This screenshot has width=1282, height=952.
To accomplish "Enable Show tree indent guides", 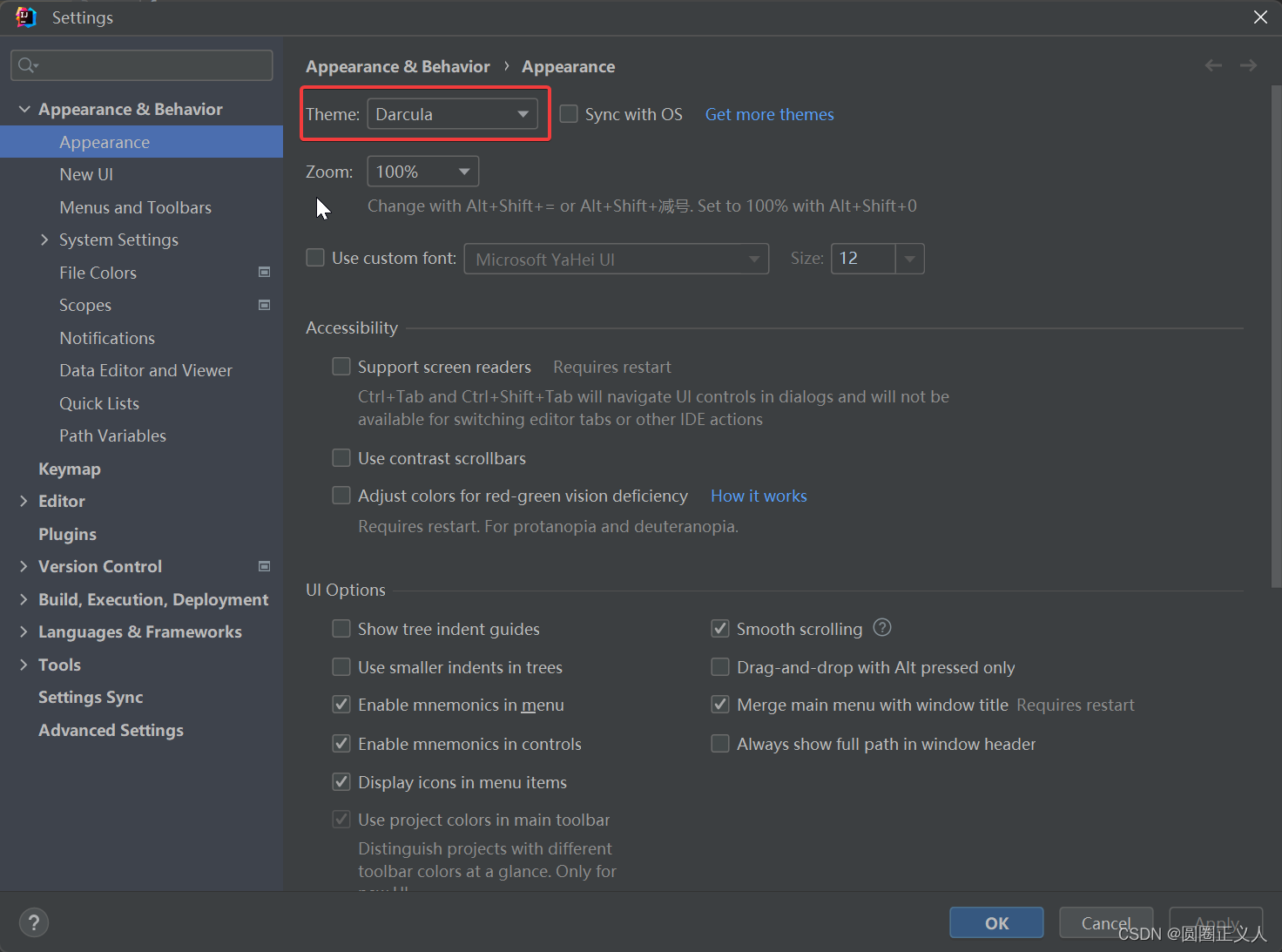I will coord(341,629).
